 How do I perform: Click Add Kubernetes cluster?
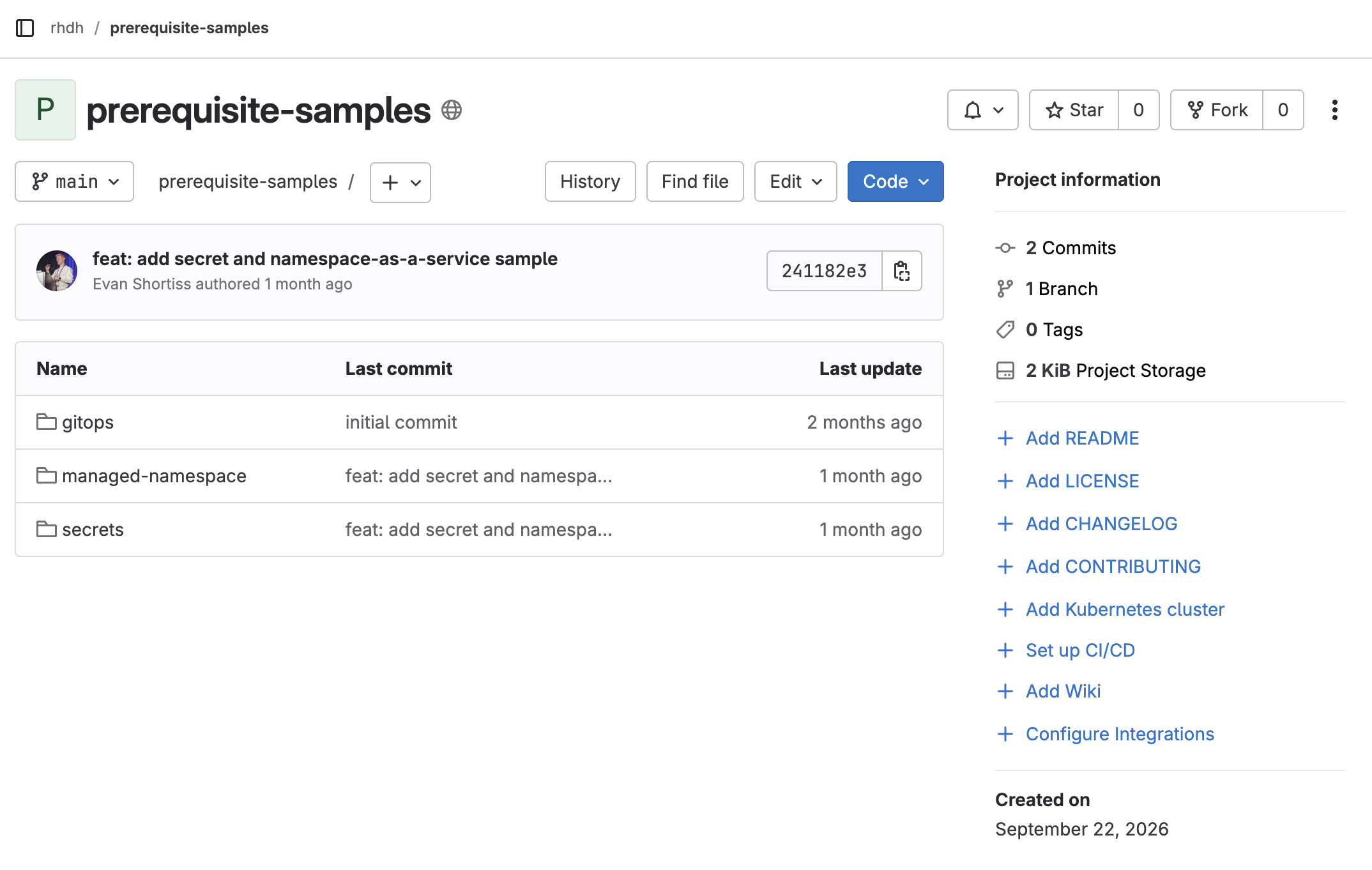[1125, 609]
